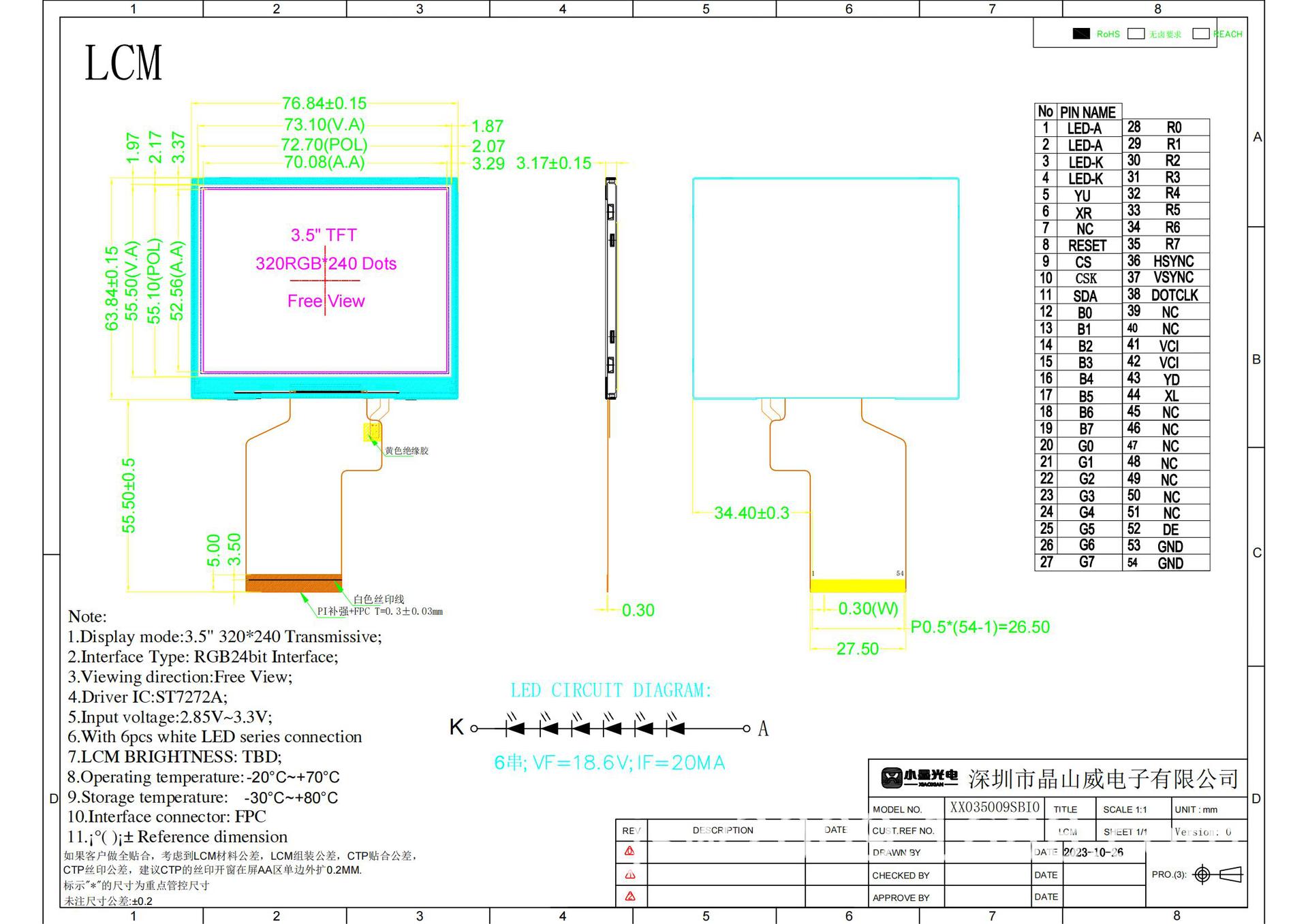Click the 3.5" TFT label in display

point(324,236)
